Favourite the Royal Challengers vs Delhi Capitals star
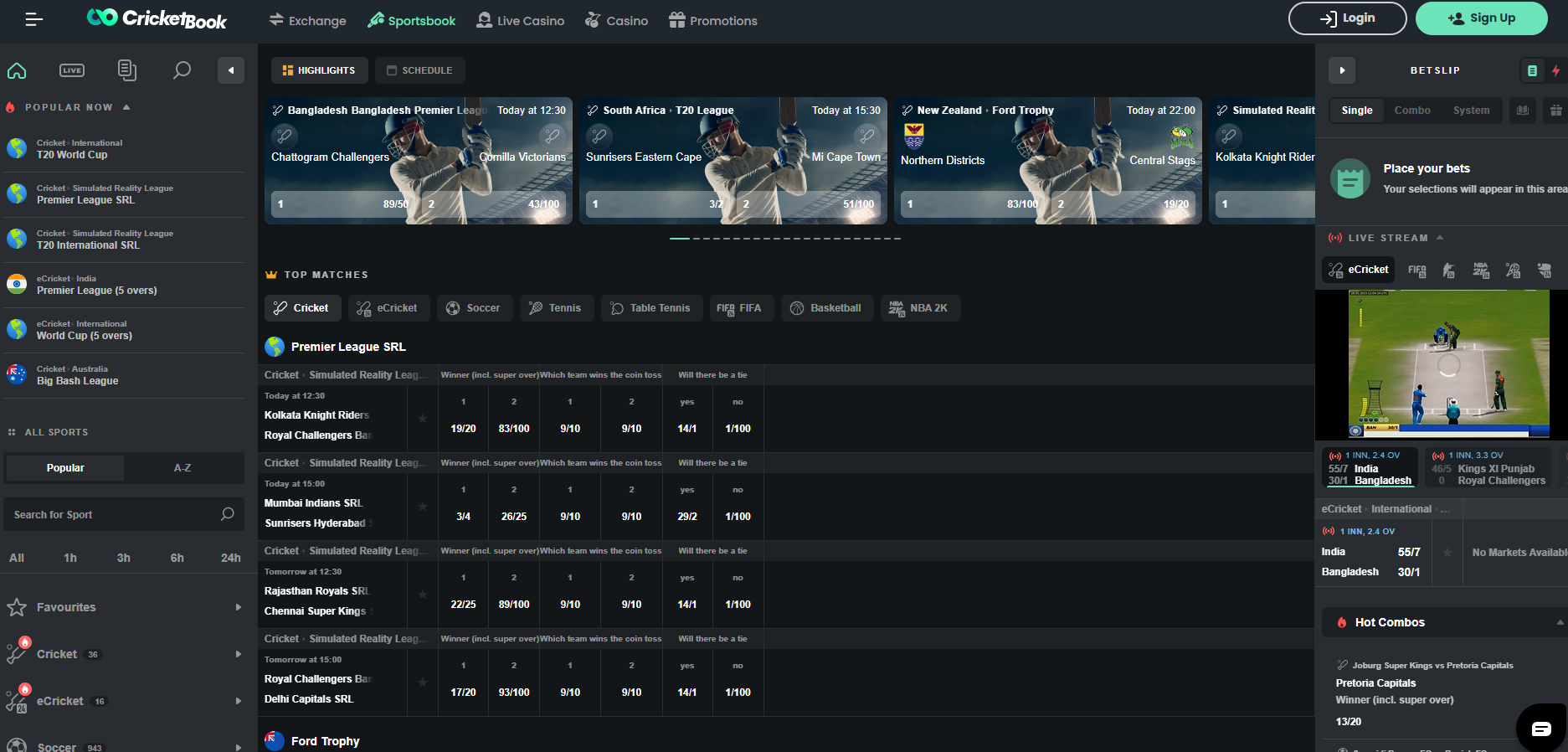1568x752 pixels. 423,682
